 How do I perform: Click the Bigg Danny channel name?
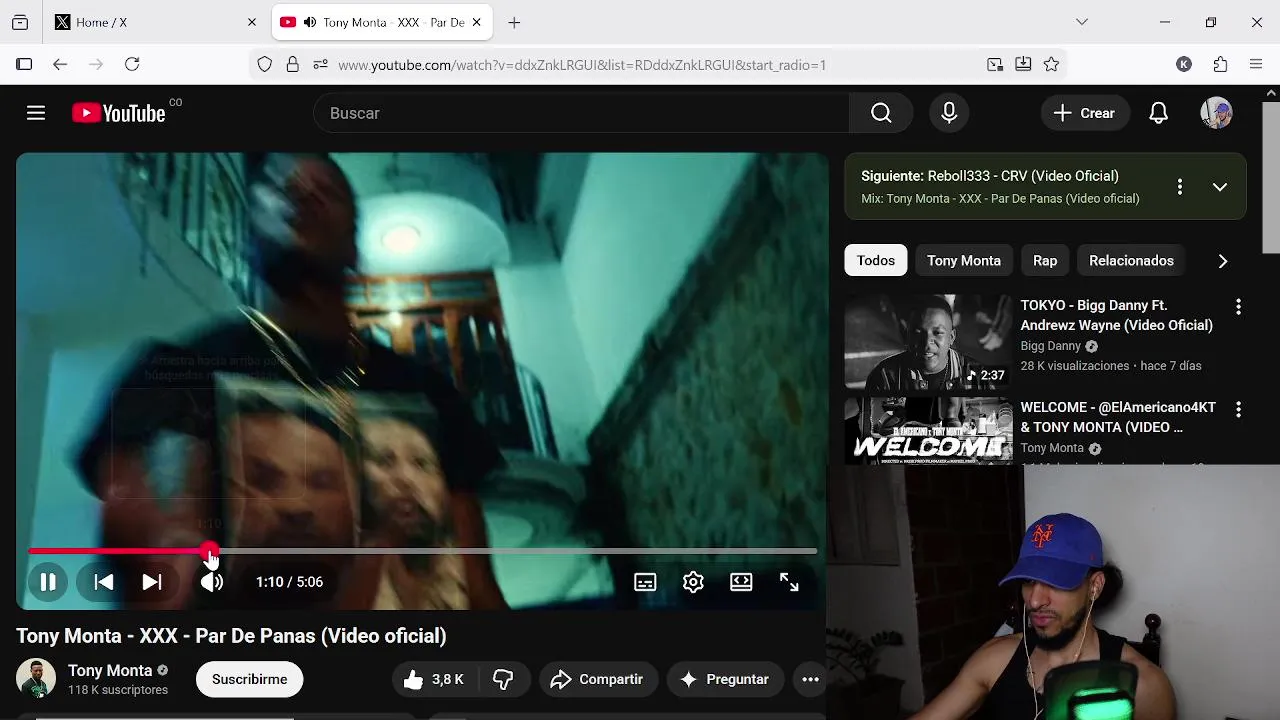[1051, 346]
